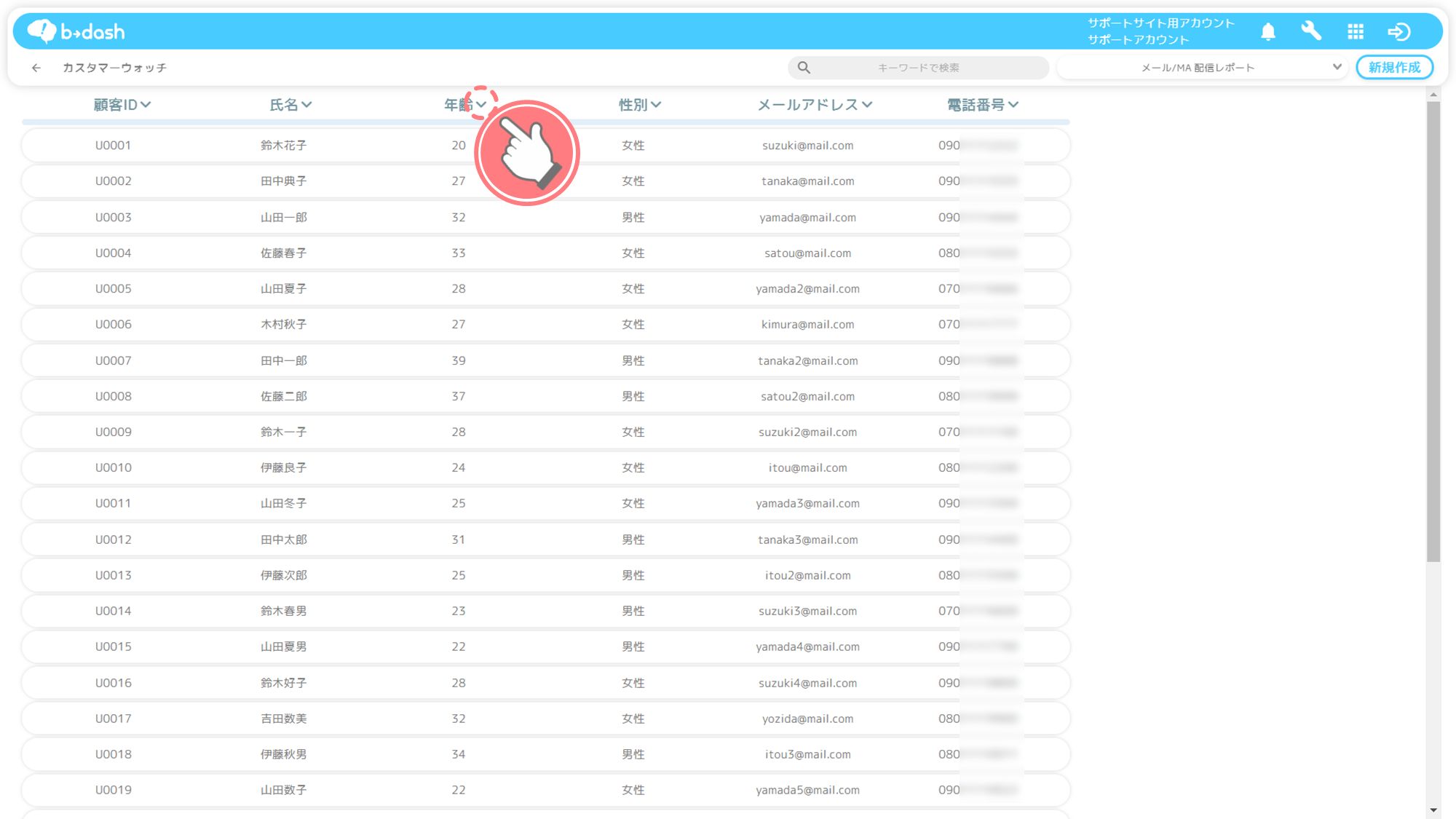Open the notifications bell icon
Viewport: 1456px width, 819px height.
(x=1268, y=31)
